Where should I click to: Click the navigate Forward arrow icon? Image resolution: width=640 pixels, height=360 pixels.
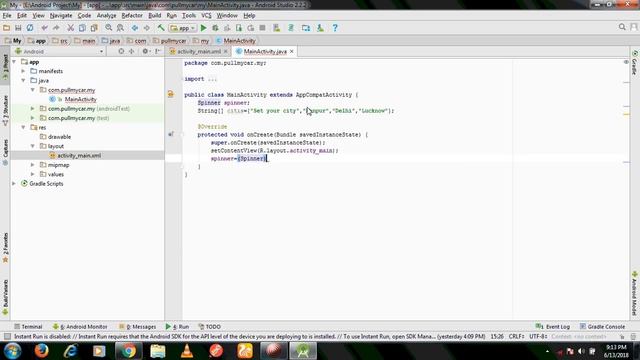click(147, 28)
